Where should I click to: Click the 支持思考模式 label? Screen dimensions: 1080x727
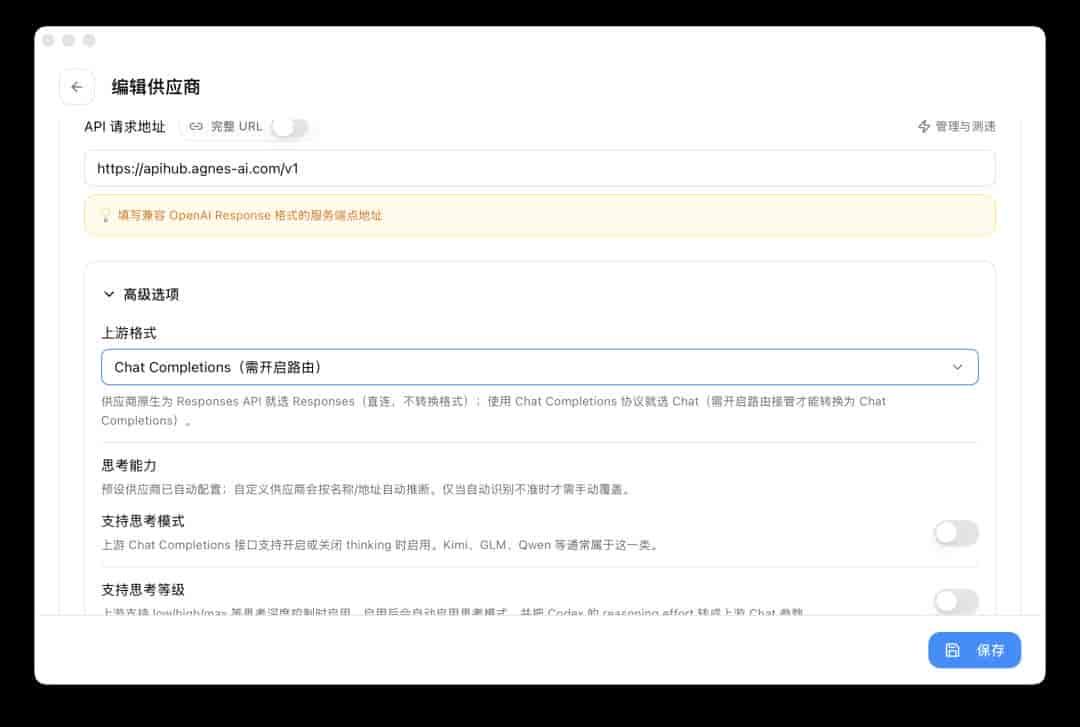click(143, 521)
